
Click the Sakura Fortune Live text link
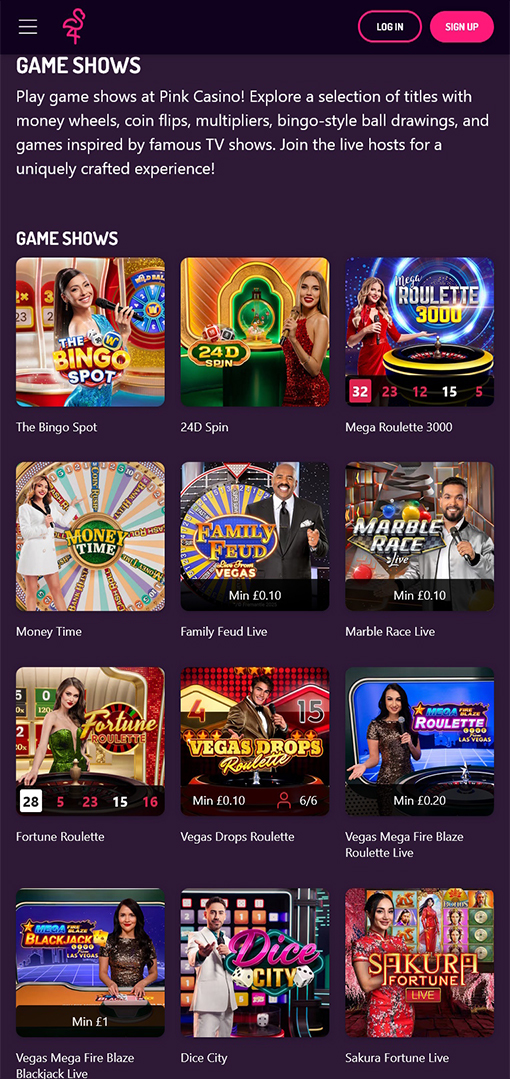tap(397, 1058)
